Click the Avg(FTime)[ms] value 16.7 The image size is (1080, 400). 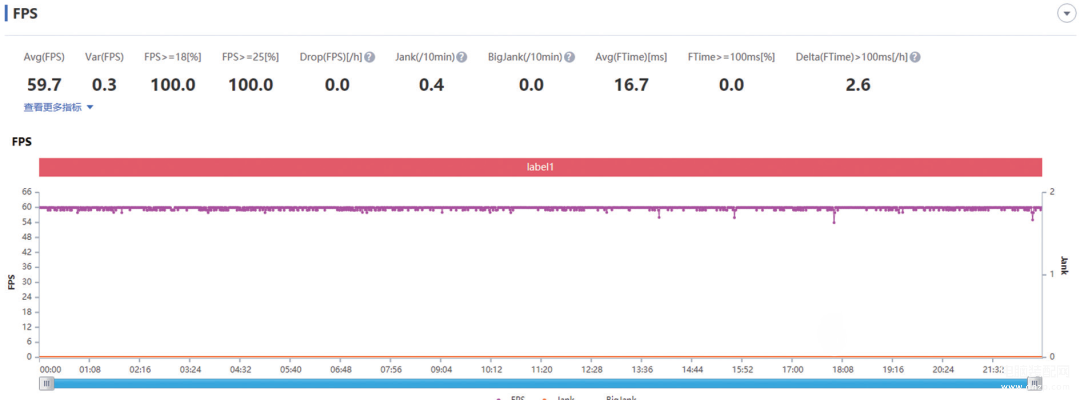631,85
